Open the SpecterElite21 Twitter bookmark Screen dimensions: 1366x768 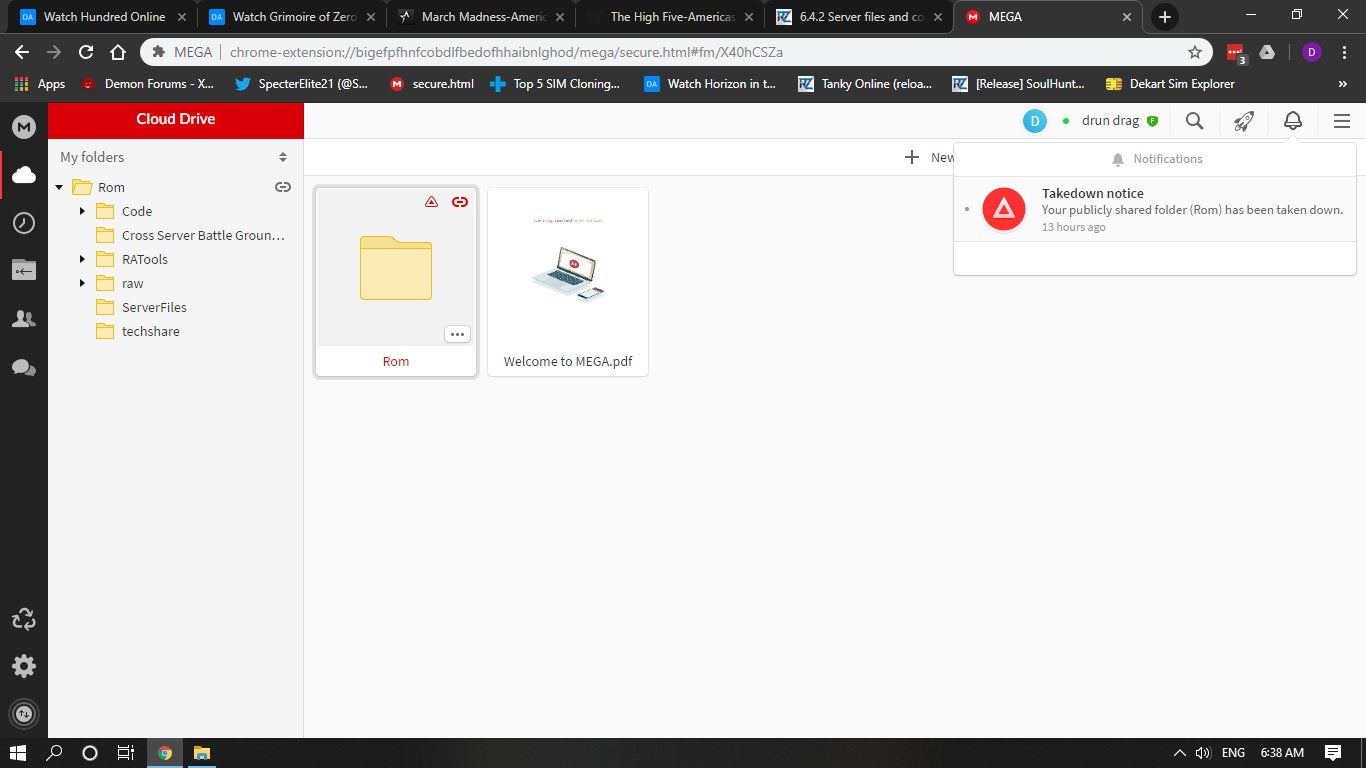[x=301, y=84]
